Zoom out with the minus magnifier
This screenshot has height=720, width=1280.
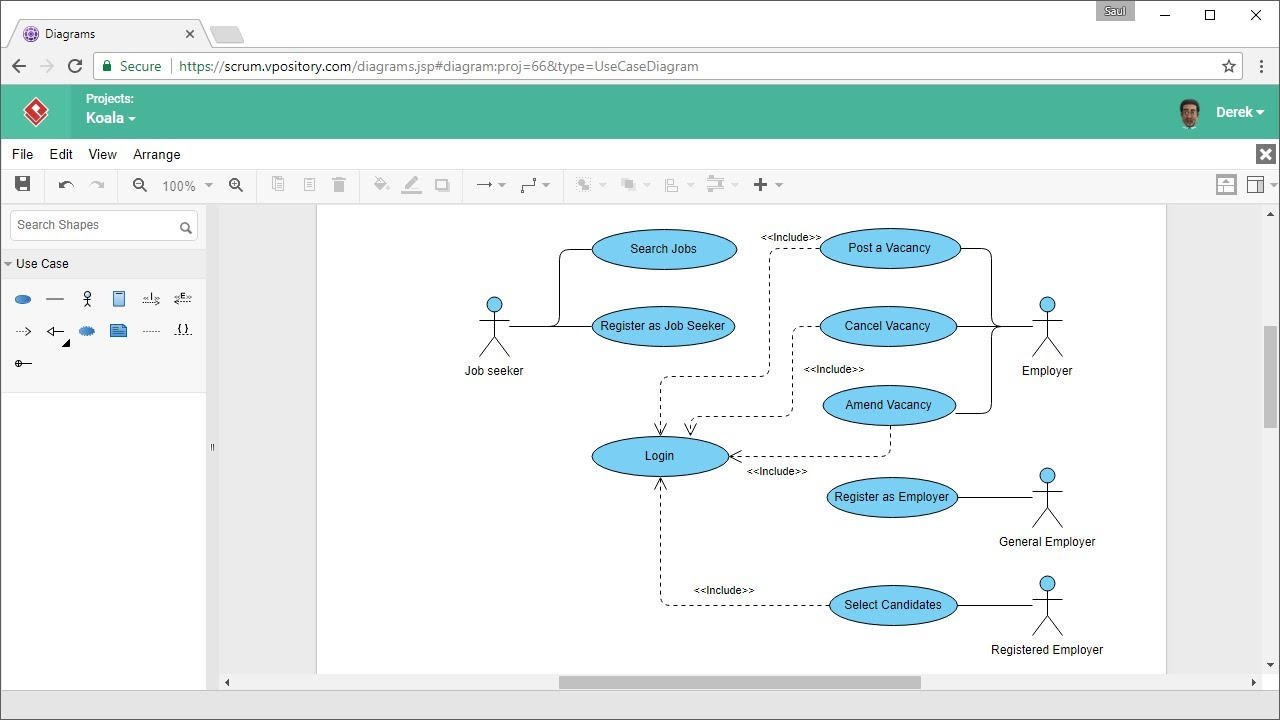coord(140,185)
